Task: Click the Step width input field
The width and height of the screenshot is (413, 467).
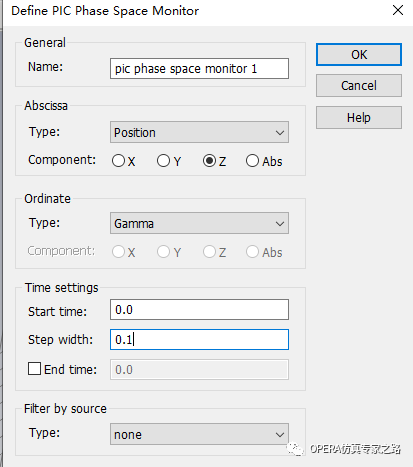Action: point(199,340)
